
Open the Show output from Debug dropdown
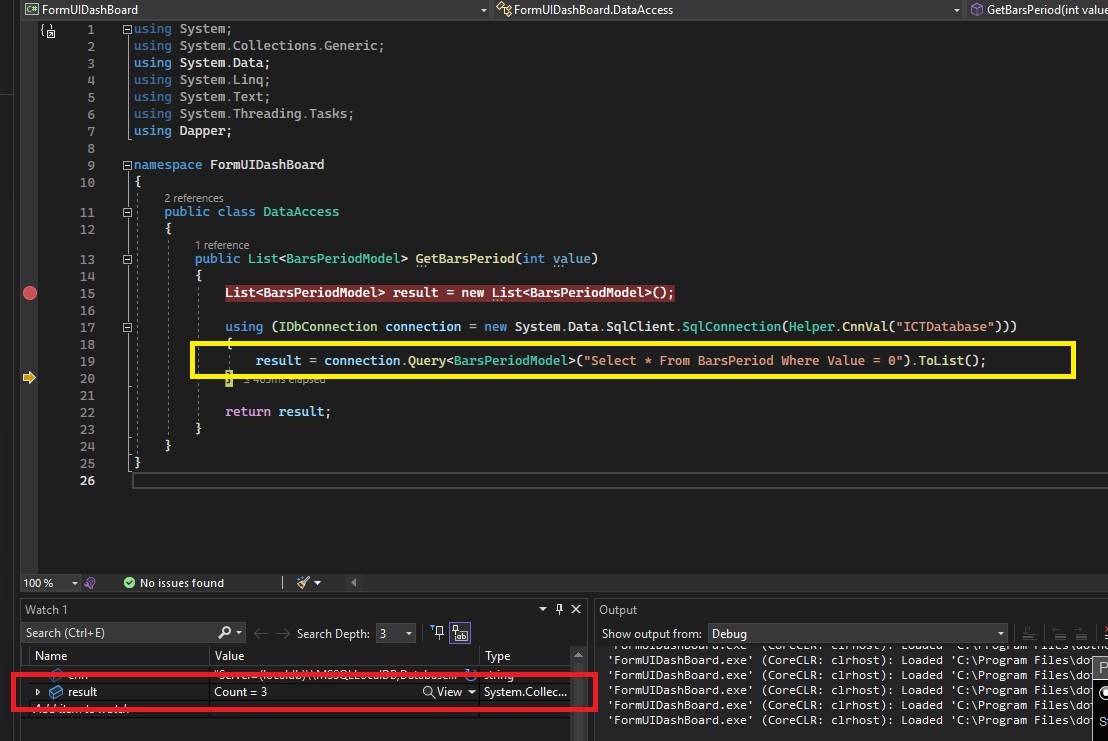click(x=858, y=633)
